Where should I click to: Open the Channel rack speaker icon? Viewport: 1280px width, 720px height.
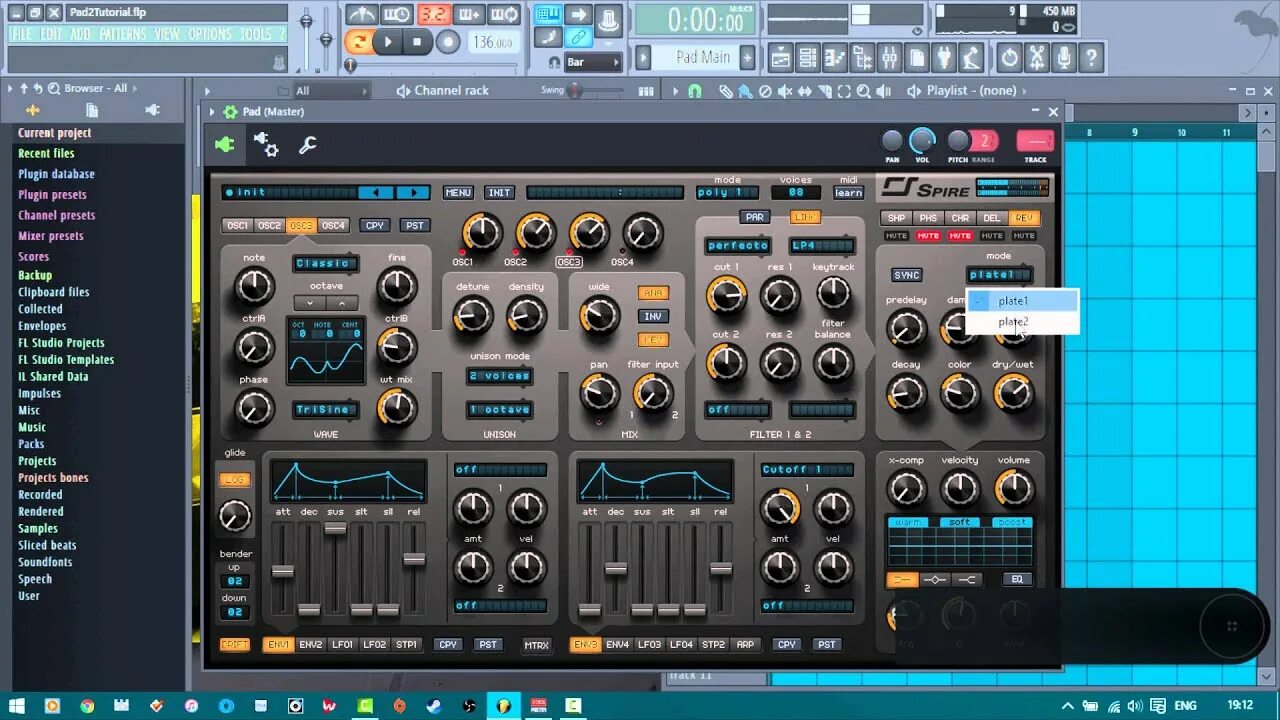403,91
